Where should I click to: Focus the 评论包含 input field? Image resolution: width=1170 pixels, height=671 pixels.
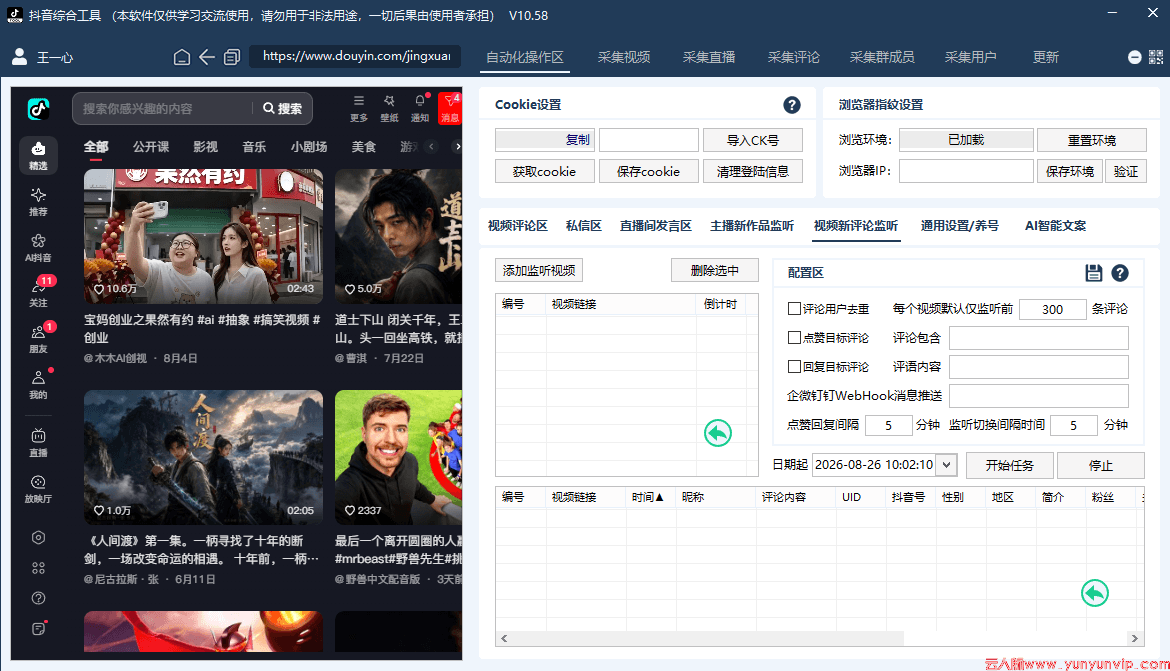click(x=1039, y=338)
